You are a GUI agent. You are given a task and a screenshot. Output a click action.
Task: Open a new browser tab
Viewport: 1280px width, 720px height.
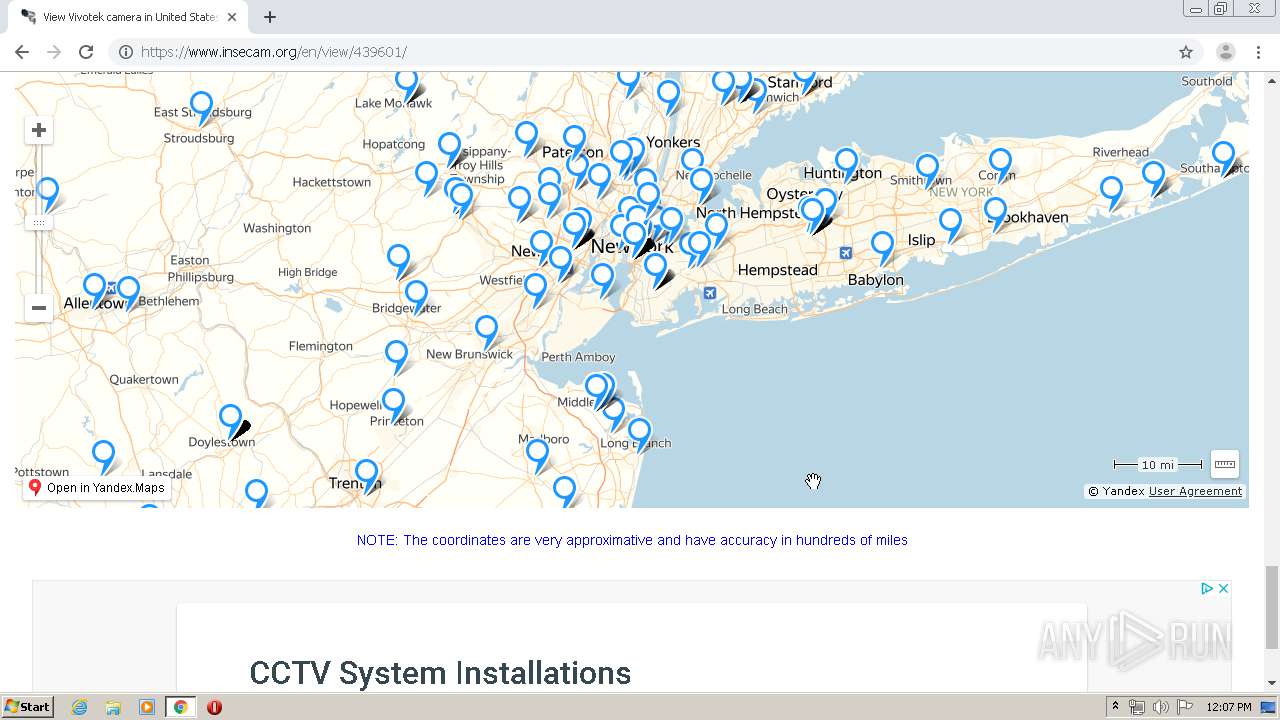[x=269, y=17]
